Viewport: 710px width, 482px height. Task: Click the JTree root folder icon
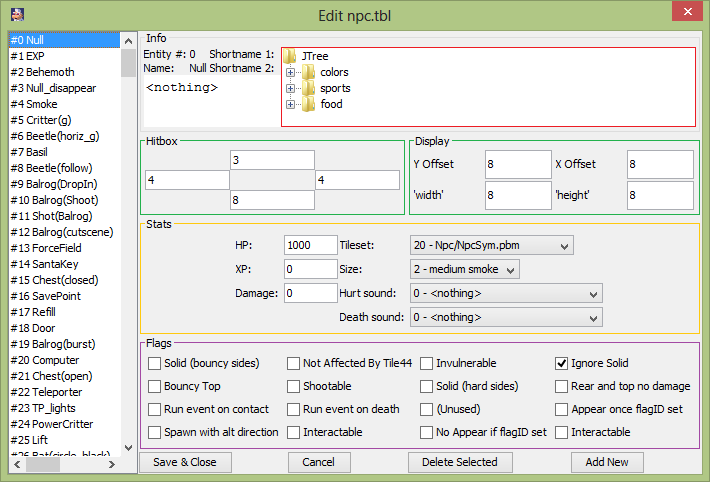pos(290,56)
